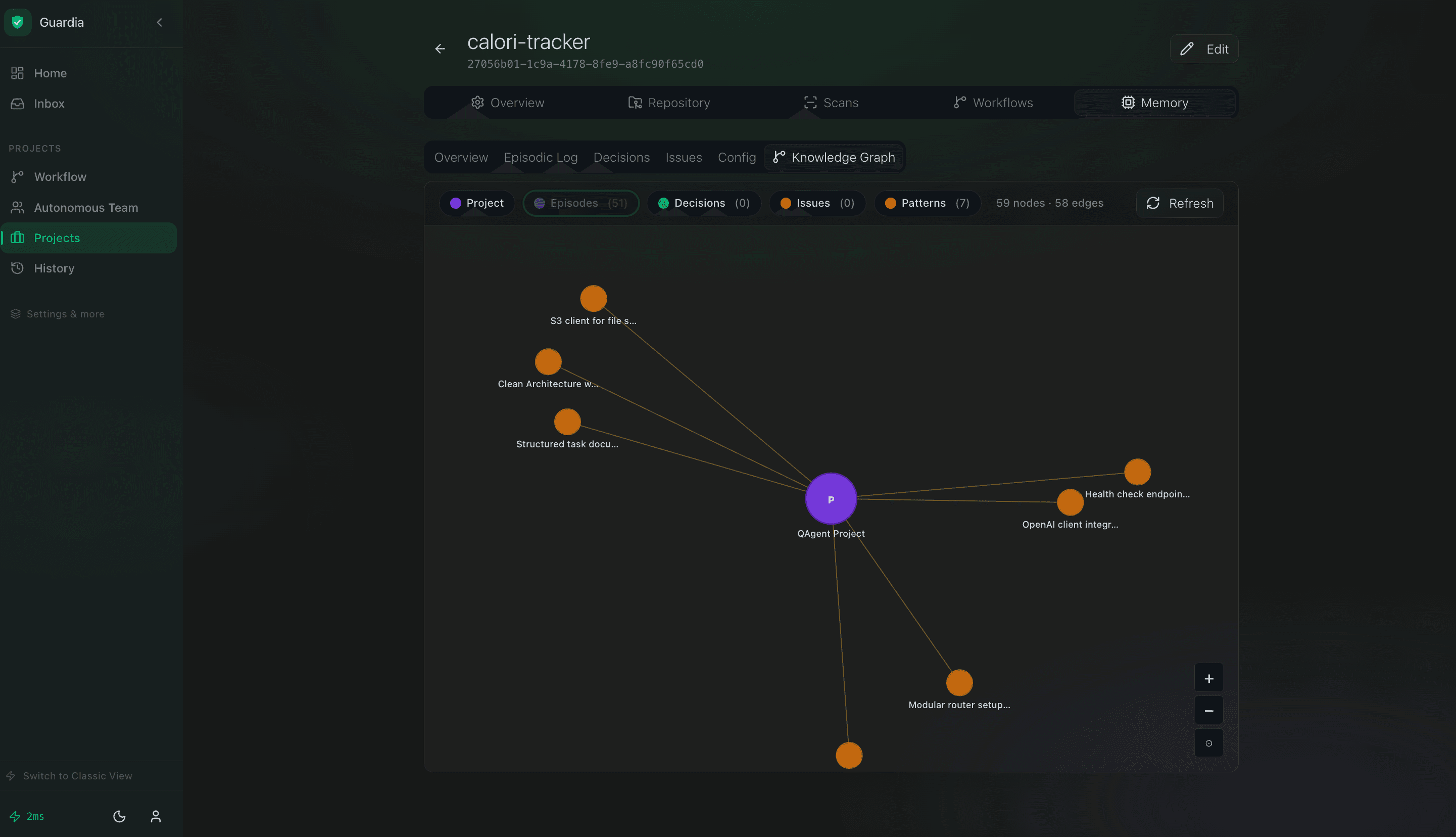Open the memory Overview sub-tab

pos(461,158)
